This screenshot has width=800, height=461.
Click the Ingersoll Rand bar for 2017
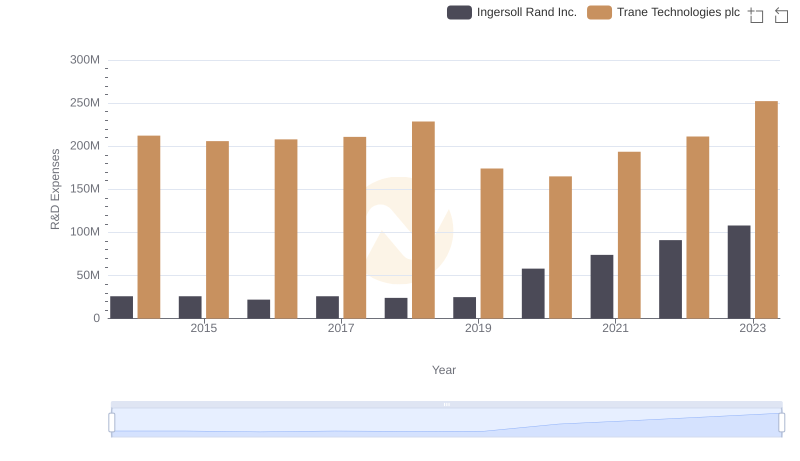pyautogui.click(x=327, y=307)
